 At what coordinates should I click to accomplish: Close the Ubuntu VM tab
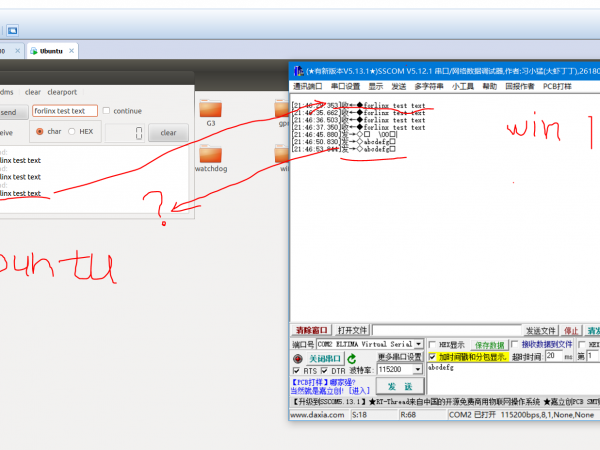[71, 49]
